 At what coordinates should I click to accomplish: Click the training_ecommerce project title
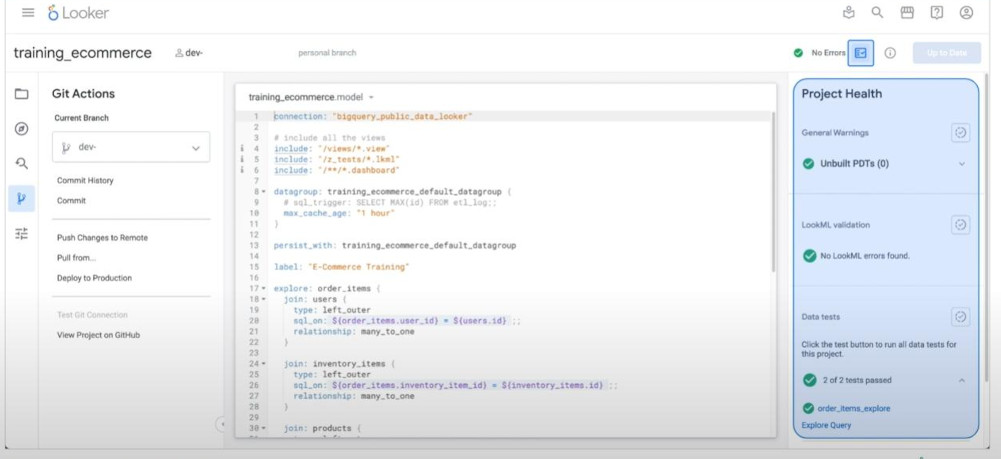coord(82,53)
